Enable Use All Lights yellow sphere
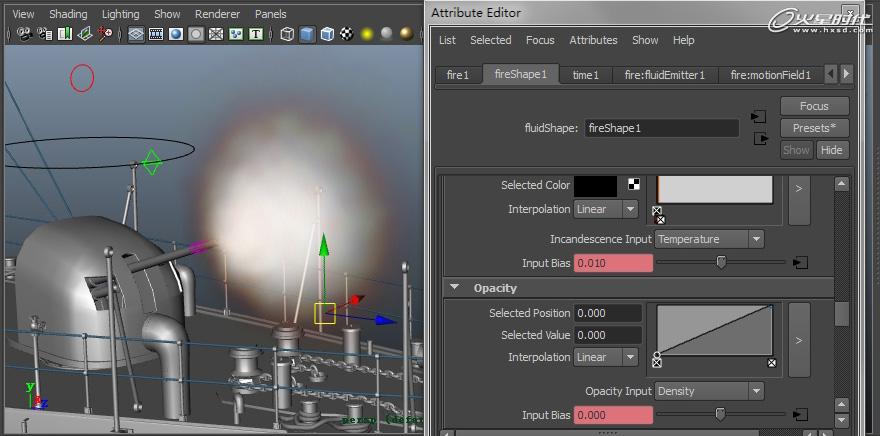Image resolution: width=880 pixels, height=436 pixels. [x=367, y=35]
